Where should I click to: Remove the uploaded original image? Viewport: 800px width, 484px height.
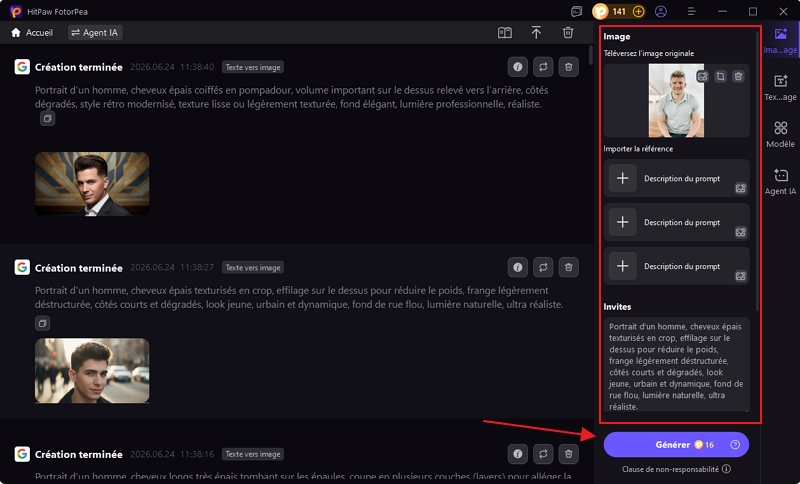click(738, 77)
